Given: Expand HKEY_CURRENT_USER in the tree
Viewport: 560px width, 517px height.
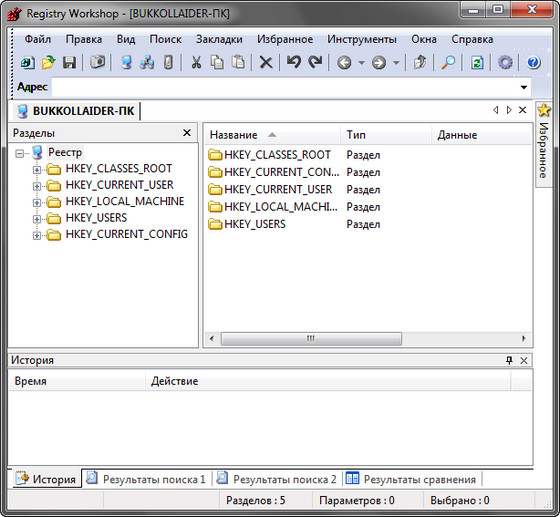Looking at the screenshot, I should [37, 186].
